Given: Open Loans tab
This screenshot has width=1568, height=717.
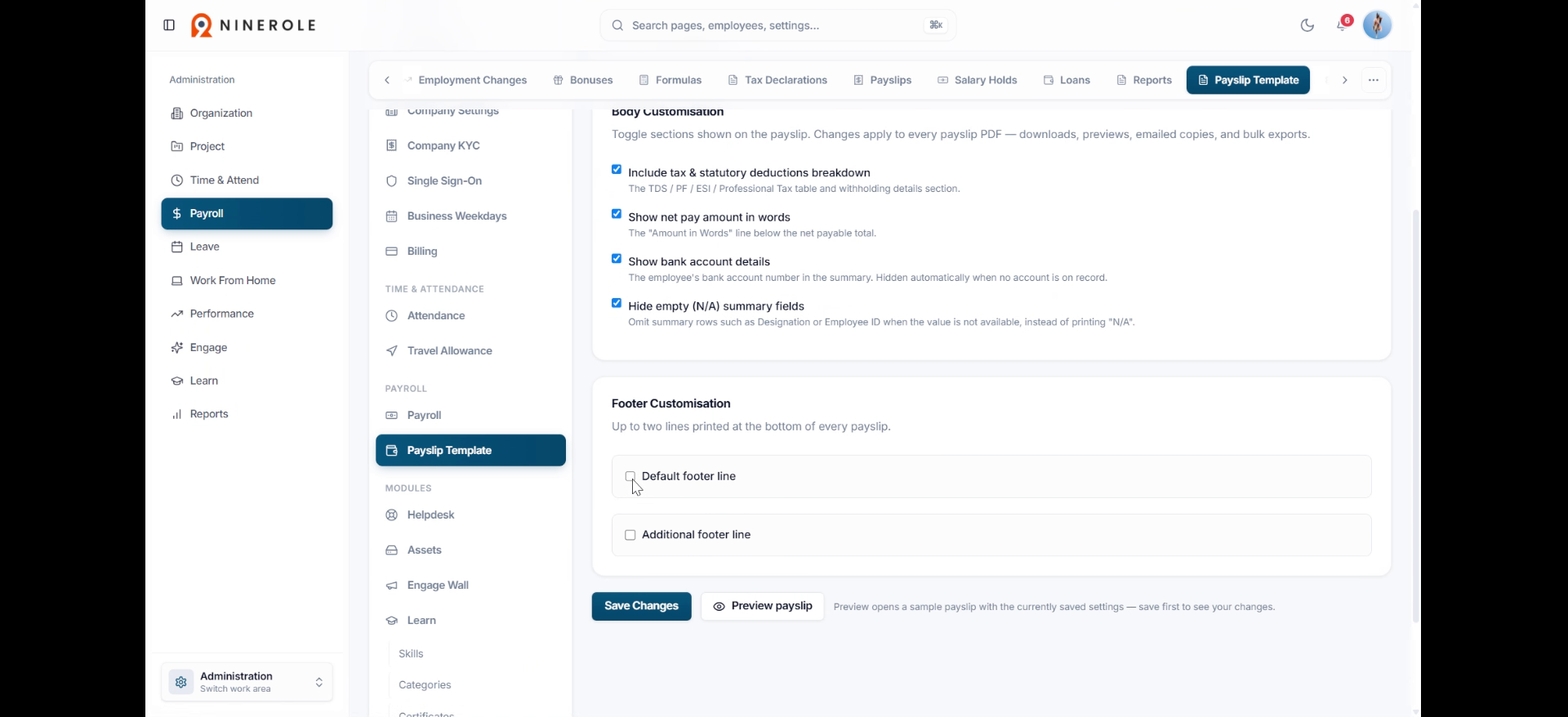Looking at the screenshot, I should coord(1067,80).
